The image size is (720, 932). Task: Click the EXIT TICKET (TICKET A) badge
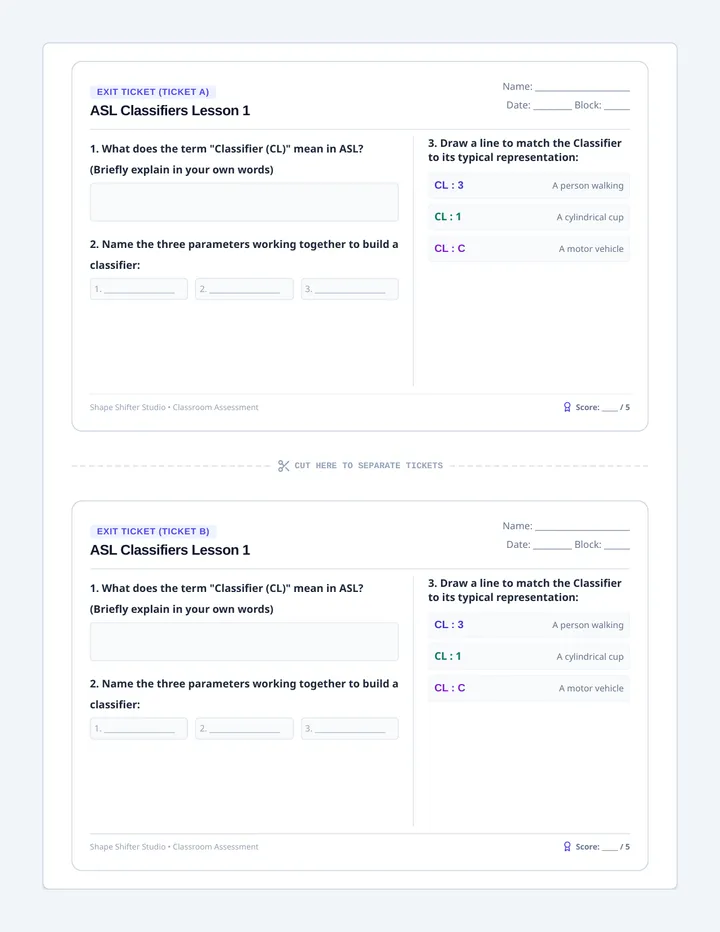point(153,92)
